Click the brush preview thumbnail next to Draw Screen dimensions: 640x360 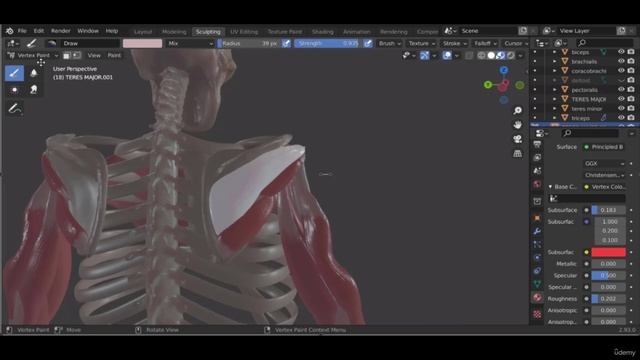point(51,43)
